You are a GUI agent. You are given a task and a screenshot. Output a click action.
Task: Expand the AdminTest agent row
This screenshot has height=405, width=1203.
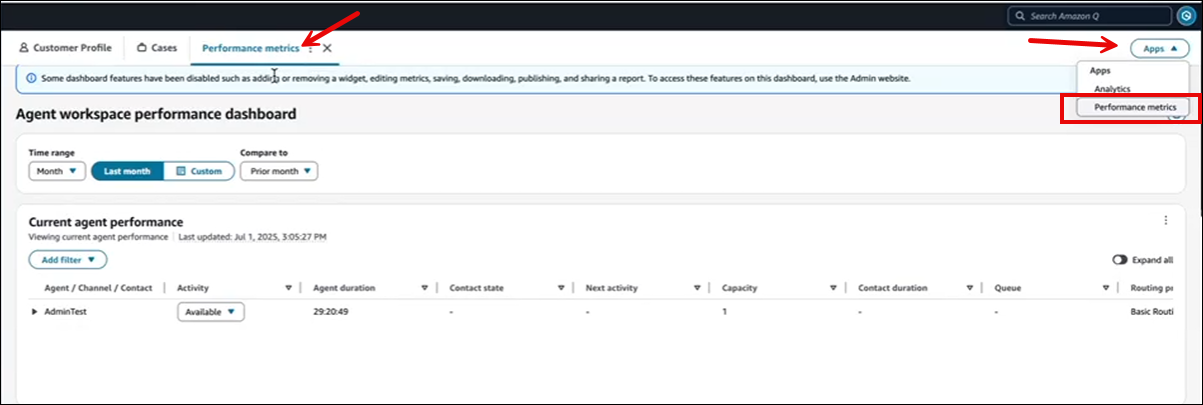pyautogui.click(x=34, y=312)
